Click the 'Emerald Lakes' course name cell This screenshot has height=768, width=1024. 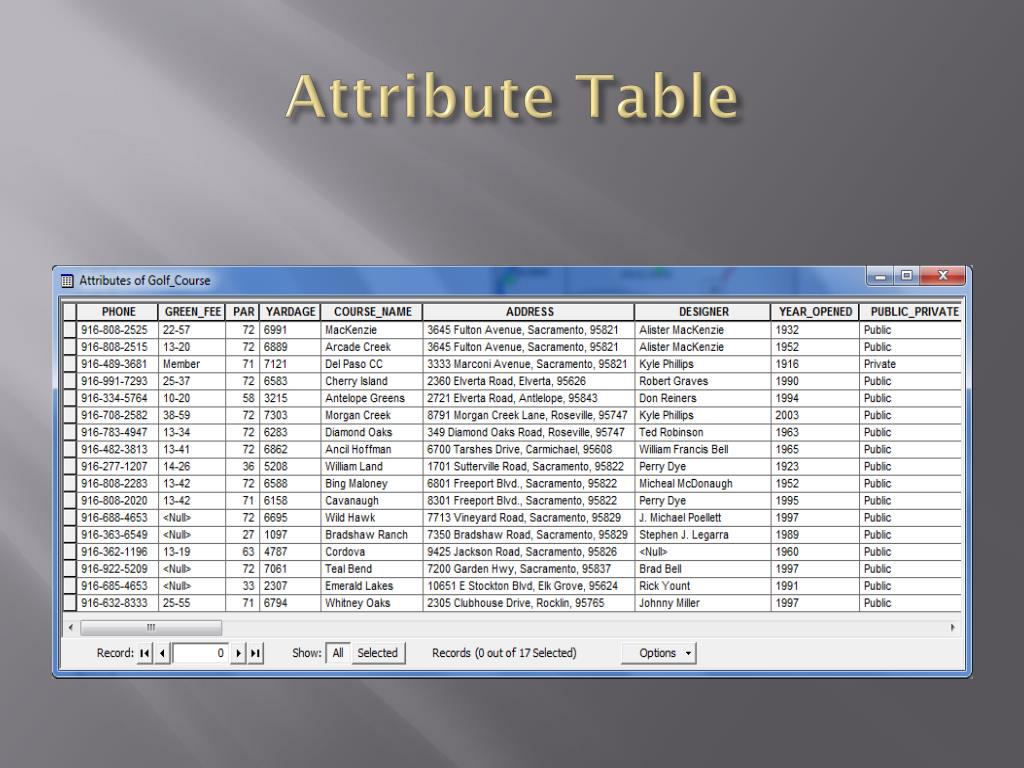click(372, 586)
